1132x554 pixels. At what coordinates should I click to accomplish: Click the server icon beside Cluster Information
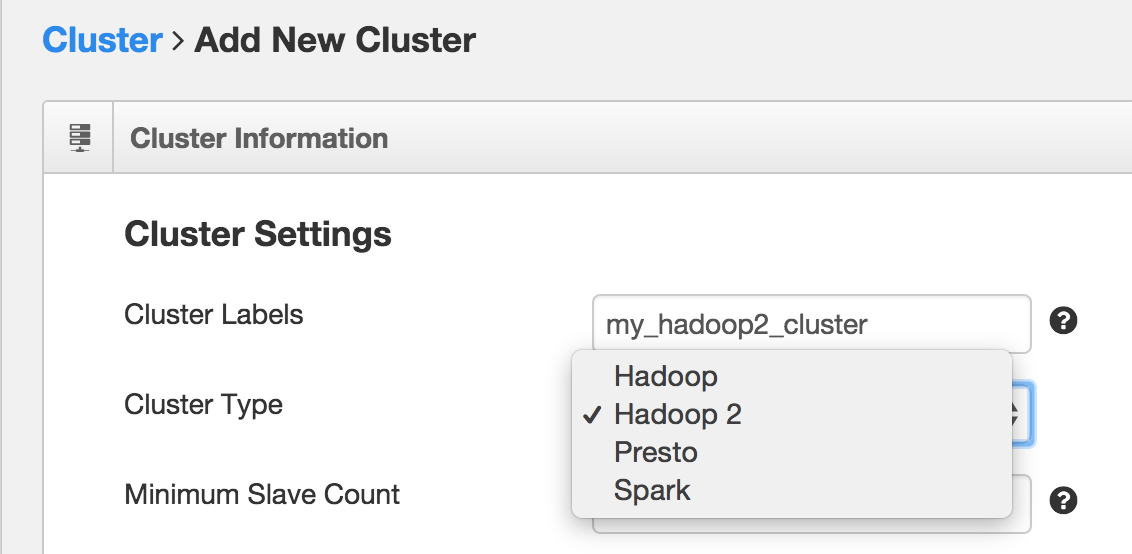point(79,137)
